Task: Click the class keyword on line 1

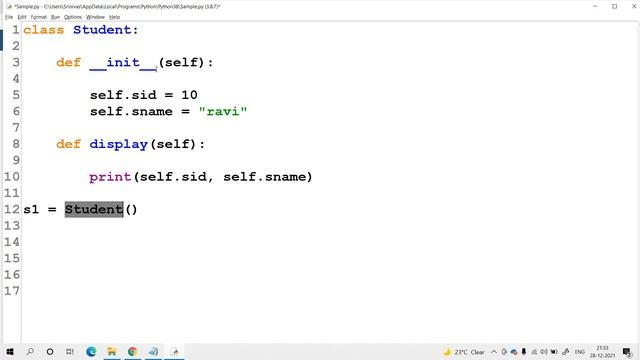Action: pyautogui.click(x=44, y=30)
